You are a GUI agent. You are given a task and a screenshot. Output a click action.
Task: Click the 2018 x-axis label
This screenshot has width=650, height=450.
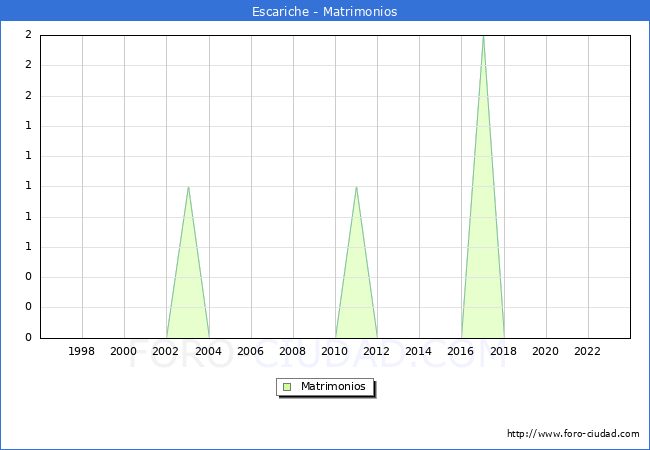504,351
